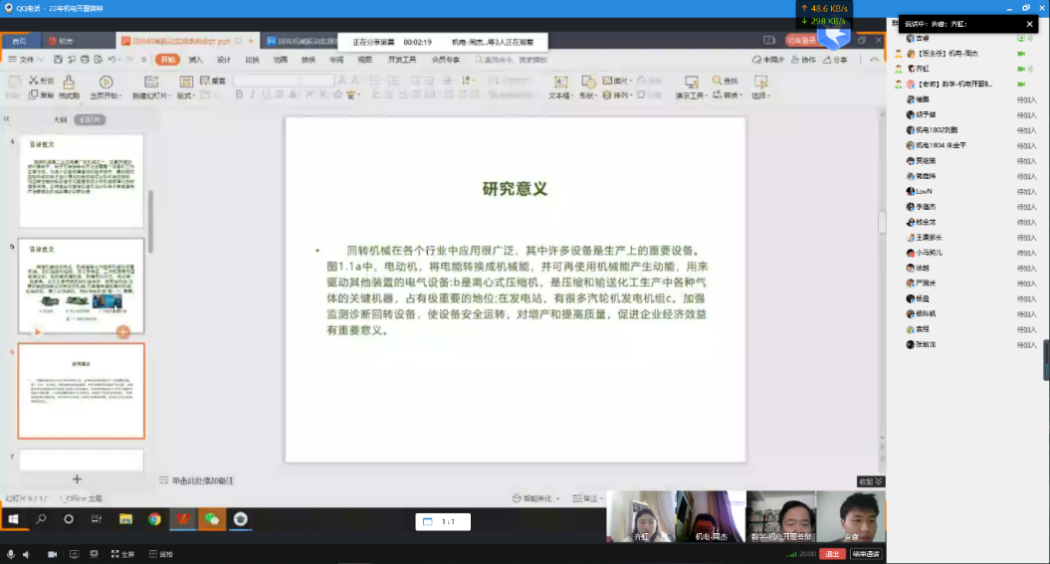Viewport: 1050px width, 564px height.
Task: Select slide 4 thumbnail
Action: (81, 181)
